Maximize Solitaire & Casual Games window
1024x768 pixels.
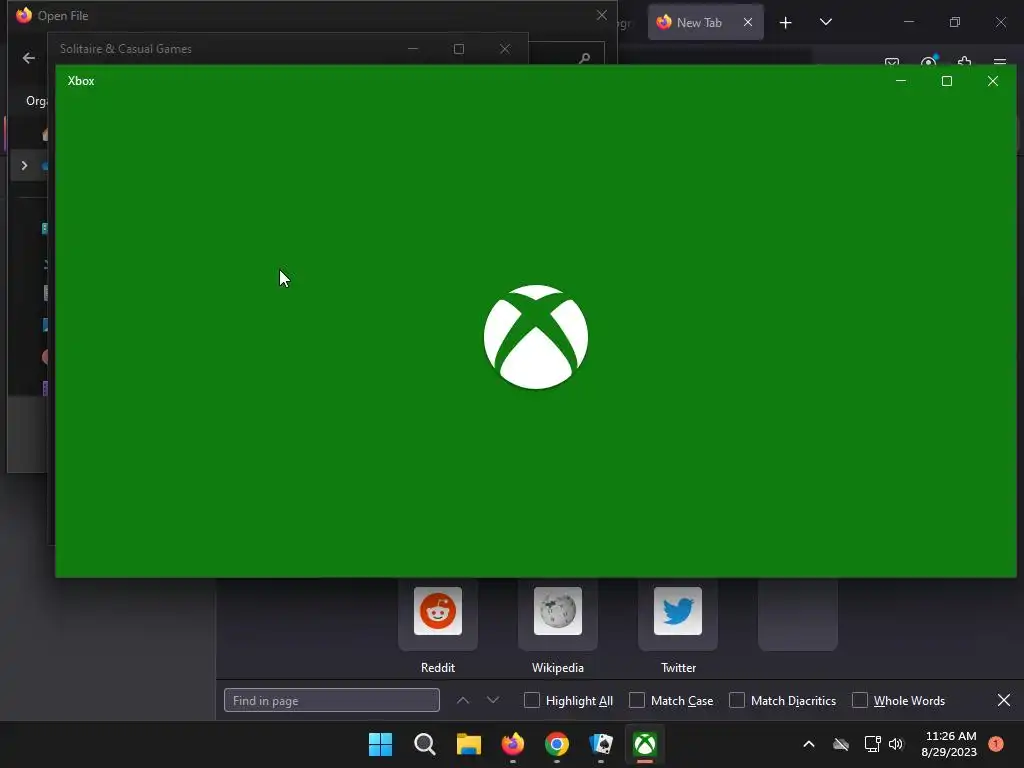pyautogui.click(x=458, y=49)
